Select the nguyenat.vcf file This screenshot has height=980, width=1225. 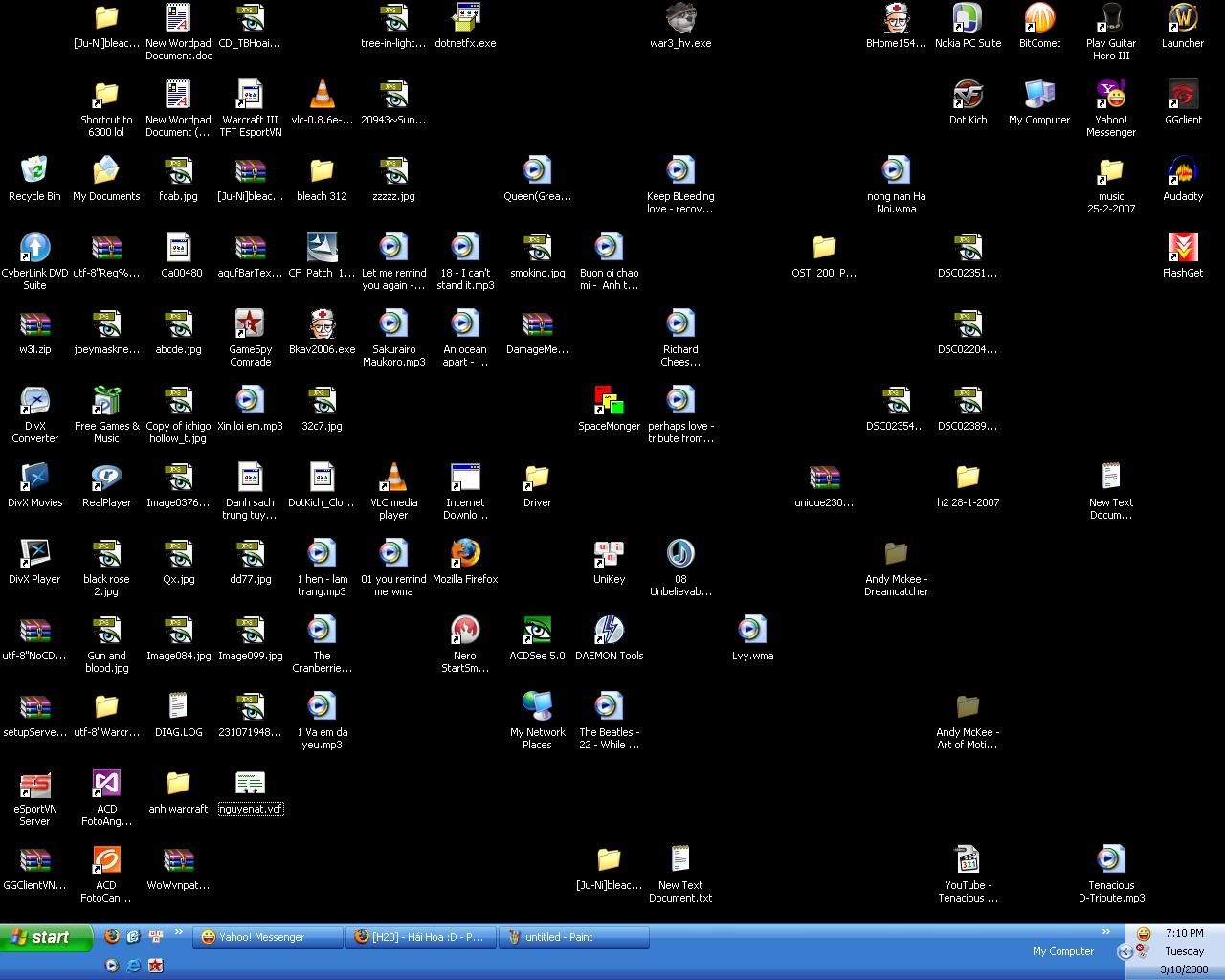250,791
